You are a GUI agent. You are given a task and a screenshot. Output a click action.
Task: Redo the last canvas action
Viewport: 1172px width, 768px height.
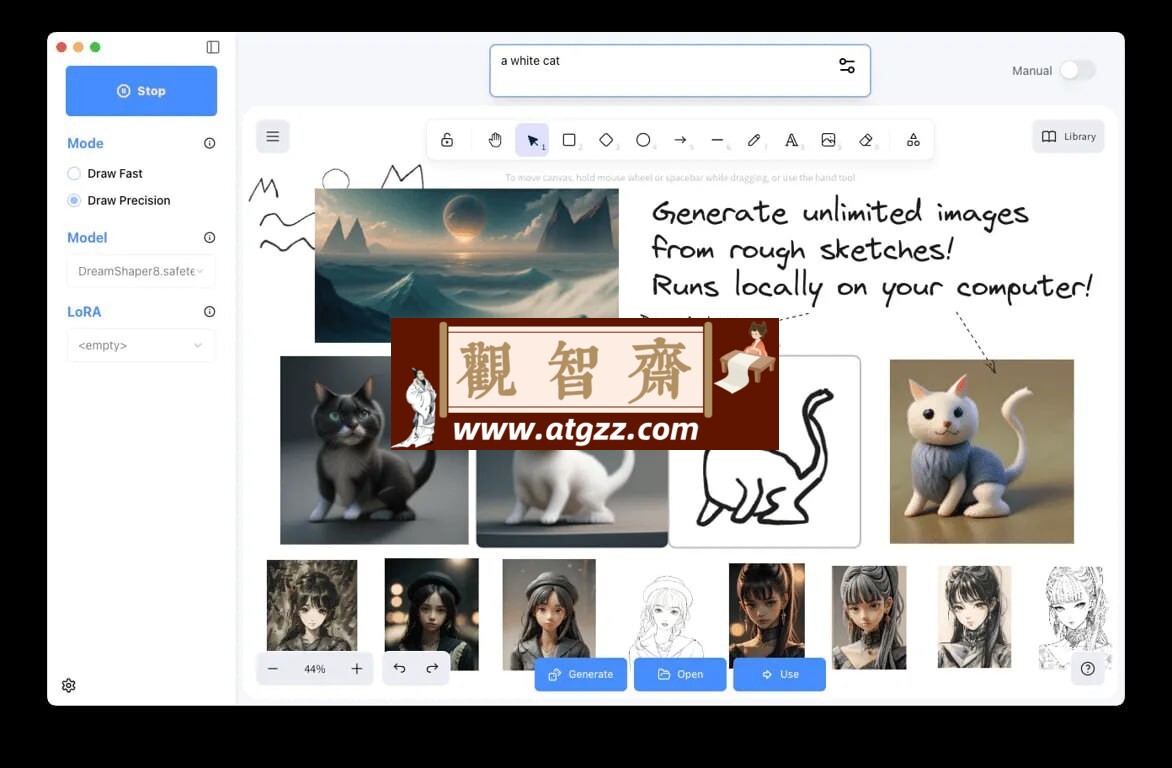[x=432, y=669]
